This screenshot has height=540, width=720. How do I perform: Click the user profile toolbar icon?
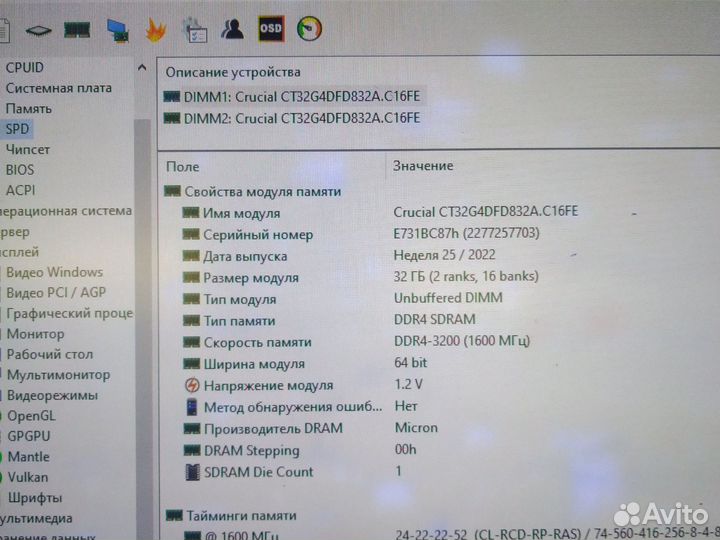[x=232, y=29]
